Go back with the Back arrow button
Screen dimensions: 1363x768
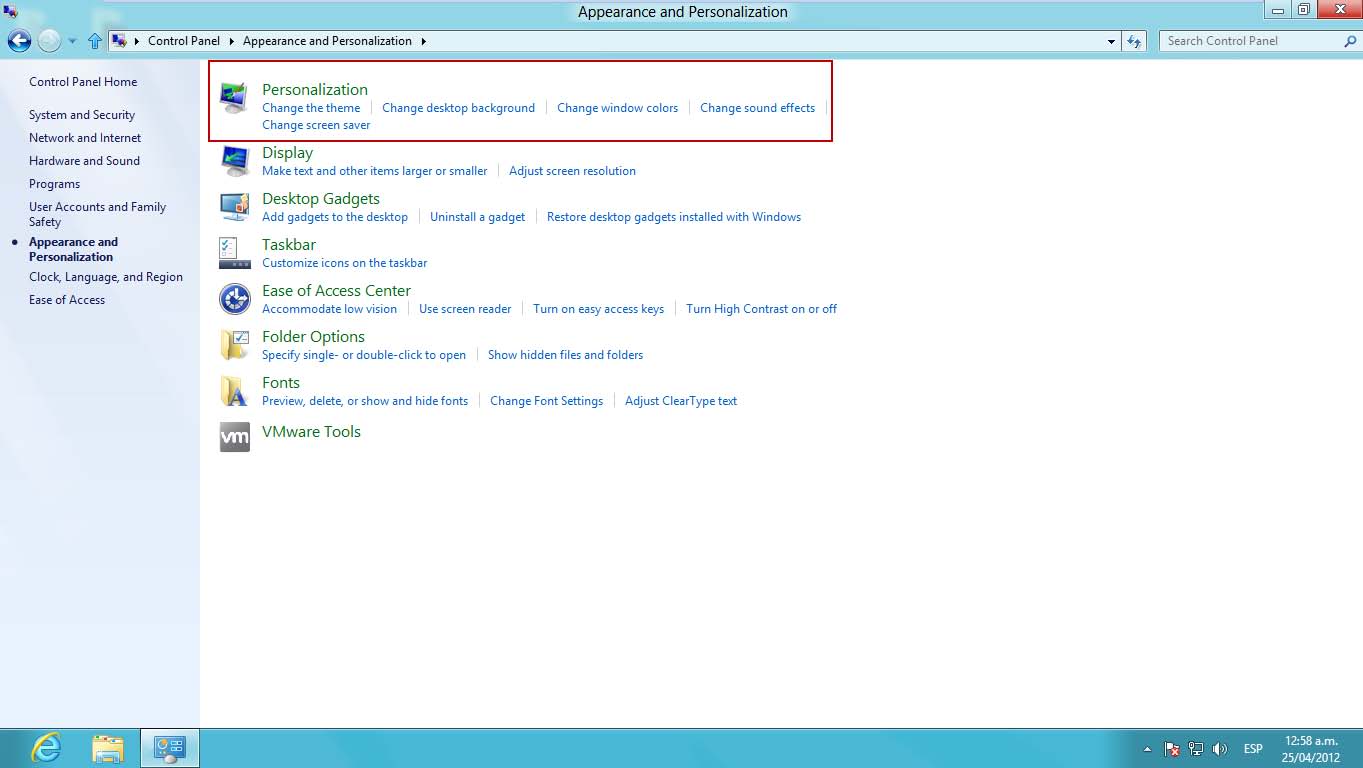[x=19, y=41]
